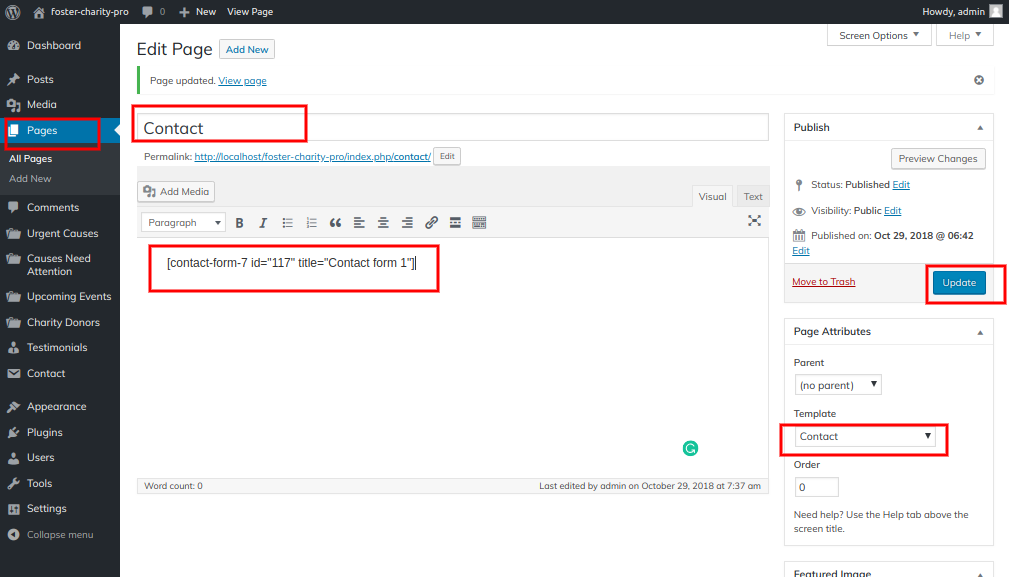The image size is (1009, 577).
Task: Insert bulleted list
Action: pos(288,223)
